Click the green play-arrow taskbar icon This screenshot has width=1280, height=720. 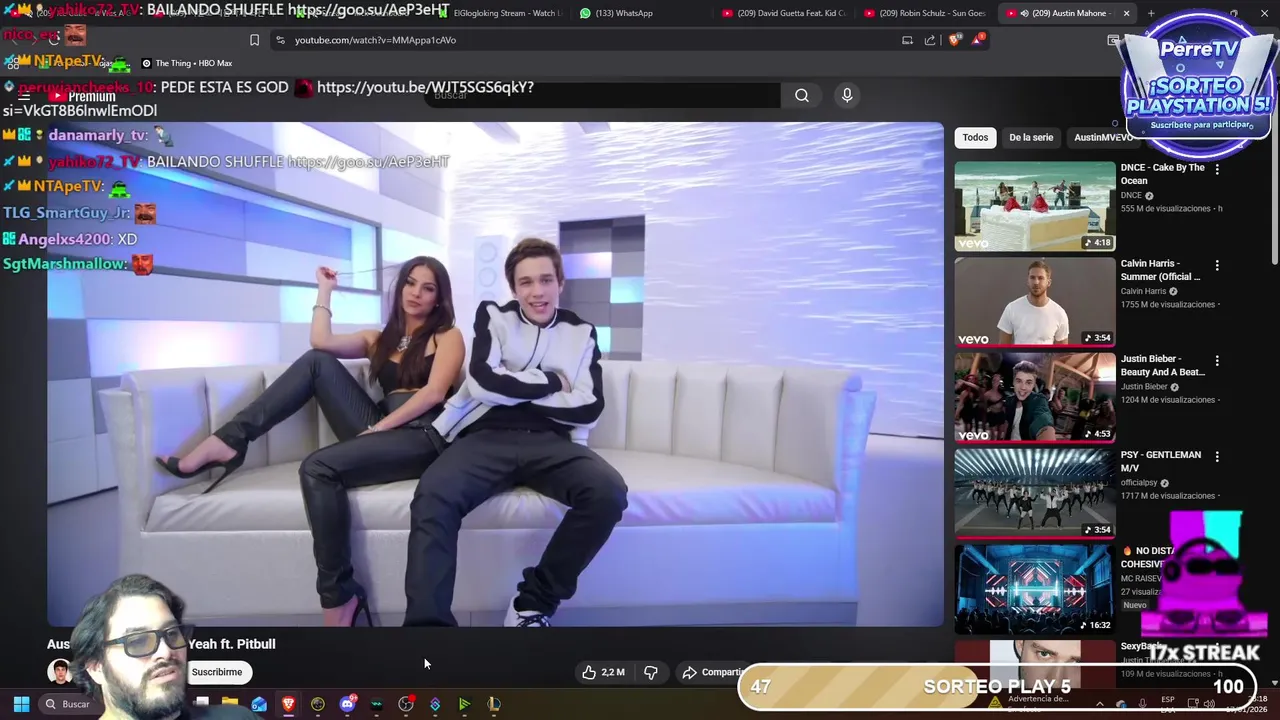coord(464,704)
